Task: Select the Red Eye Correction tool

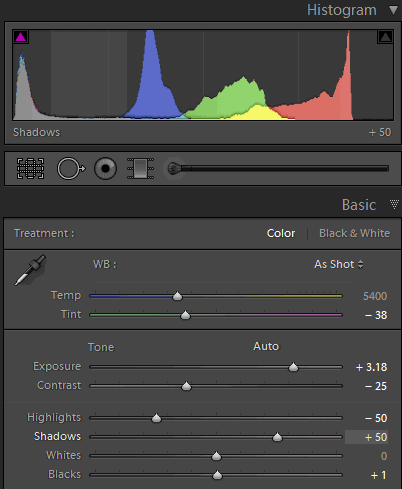Action: [105, 169]
